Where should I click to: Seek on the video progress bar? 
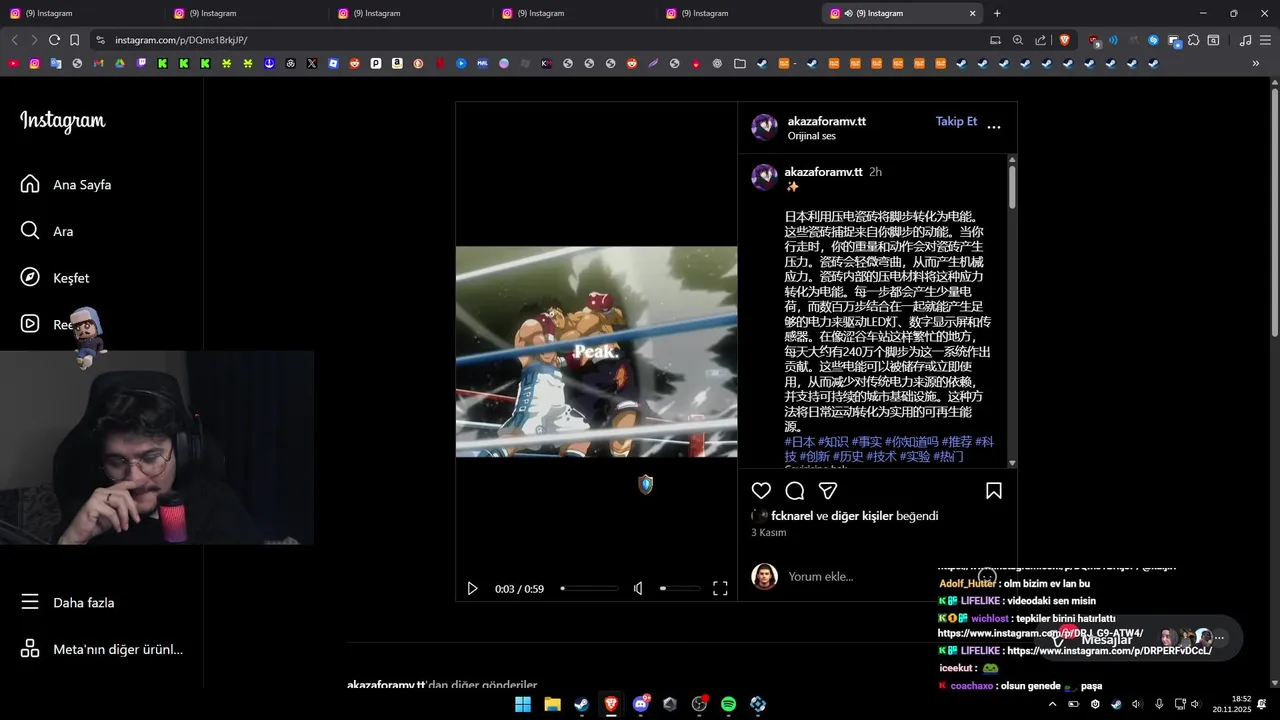(x=589, y=588)
